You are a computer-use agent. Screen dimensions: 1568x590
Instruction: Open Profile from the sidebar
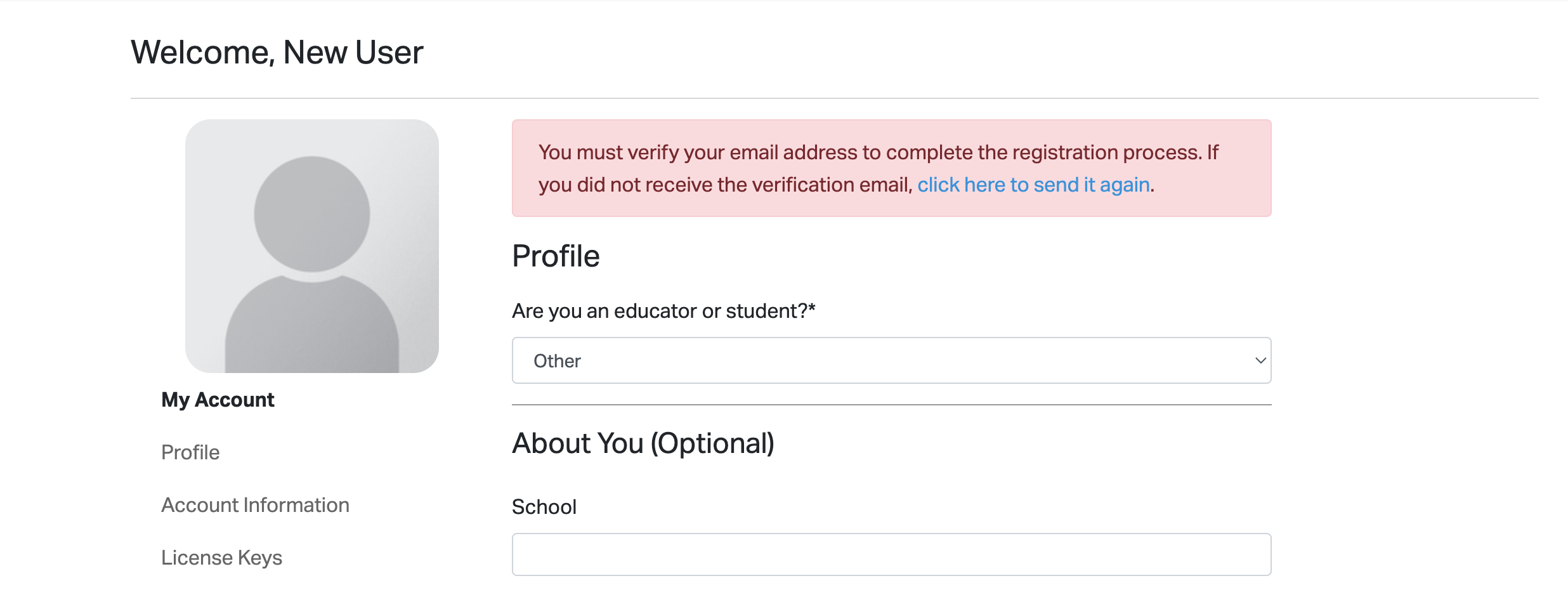190,452
